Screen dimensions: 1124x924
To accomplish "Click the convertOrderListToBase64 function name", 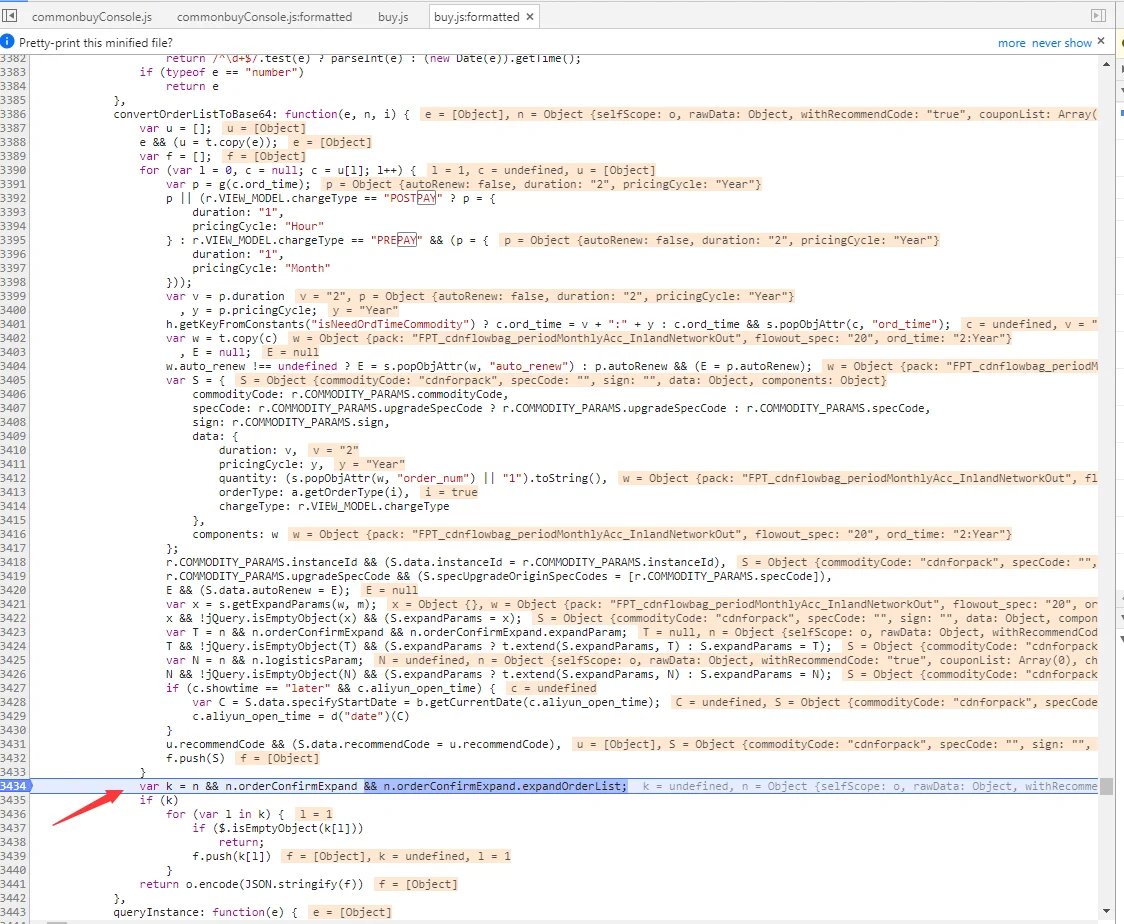I will [193, 115].
